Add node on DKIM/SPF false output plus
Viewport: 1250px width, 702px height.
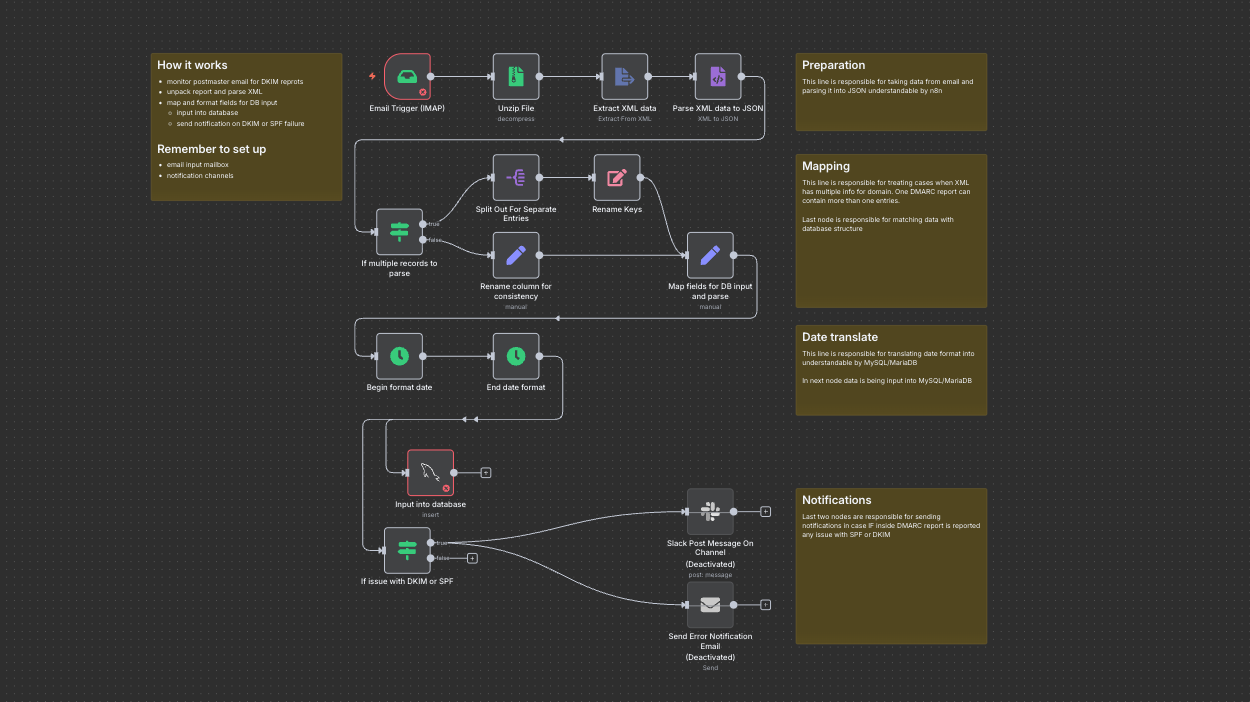tap(472, 558)
